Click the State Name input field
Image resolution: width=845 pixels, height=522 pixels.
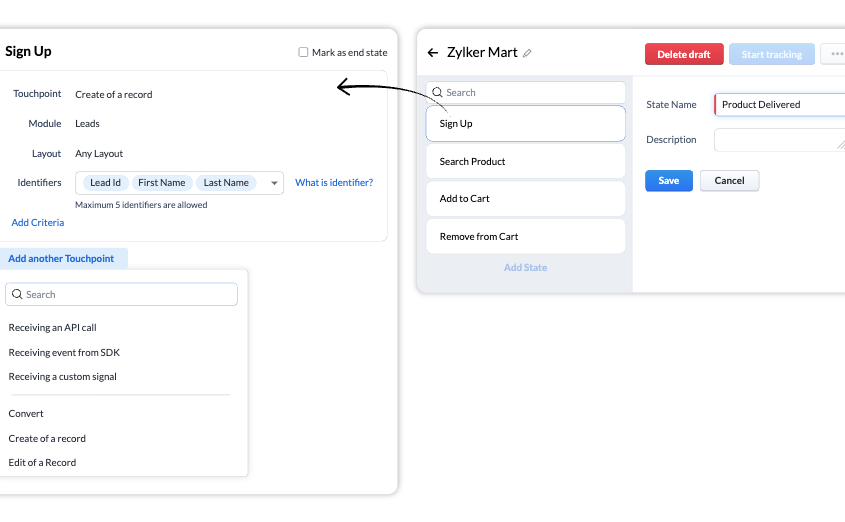(x=779, y=105)
